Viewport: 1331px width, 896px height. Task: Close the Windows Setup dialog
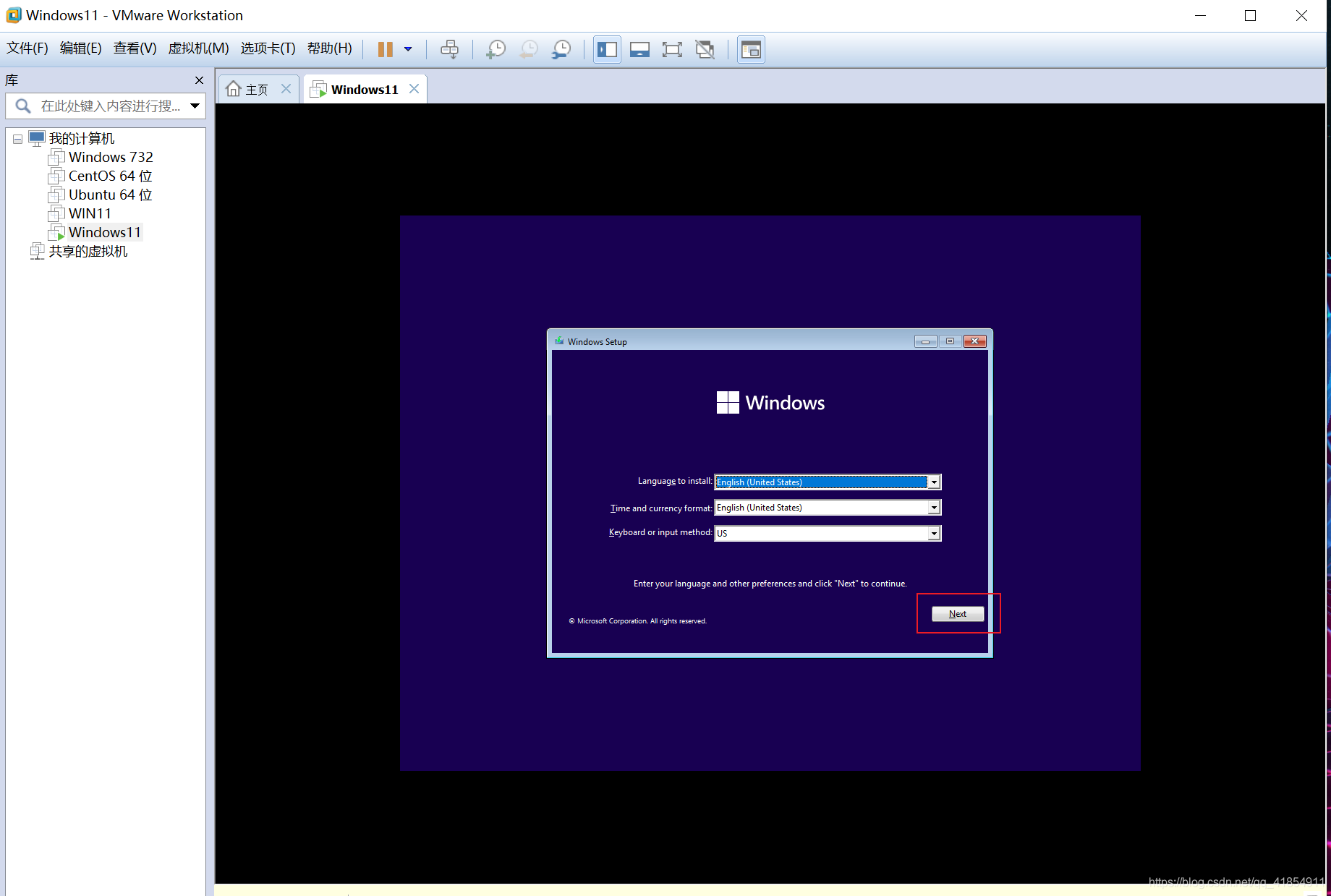point(975,341)
